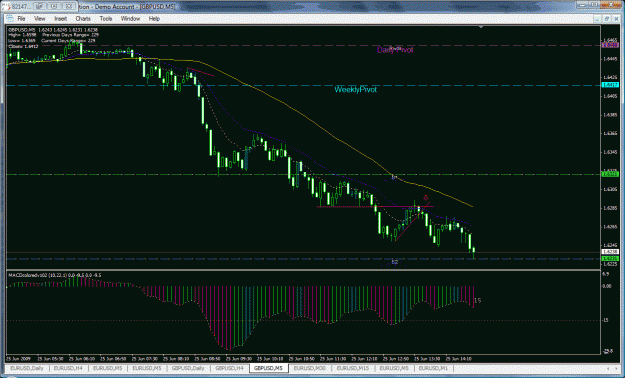Switch to the GBPUSD,Daily chart tab

click(x=188, y=368)
